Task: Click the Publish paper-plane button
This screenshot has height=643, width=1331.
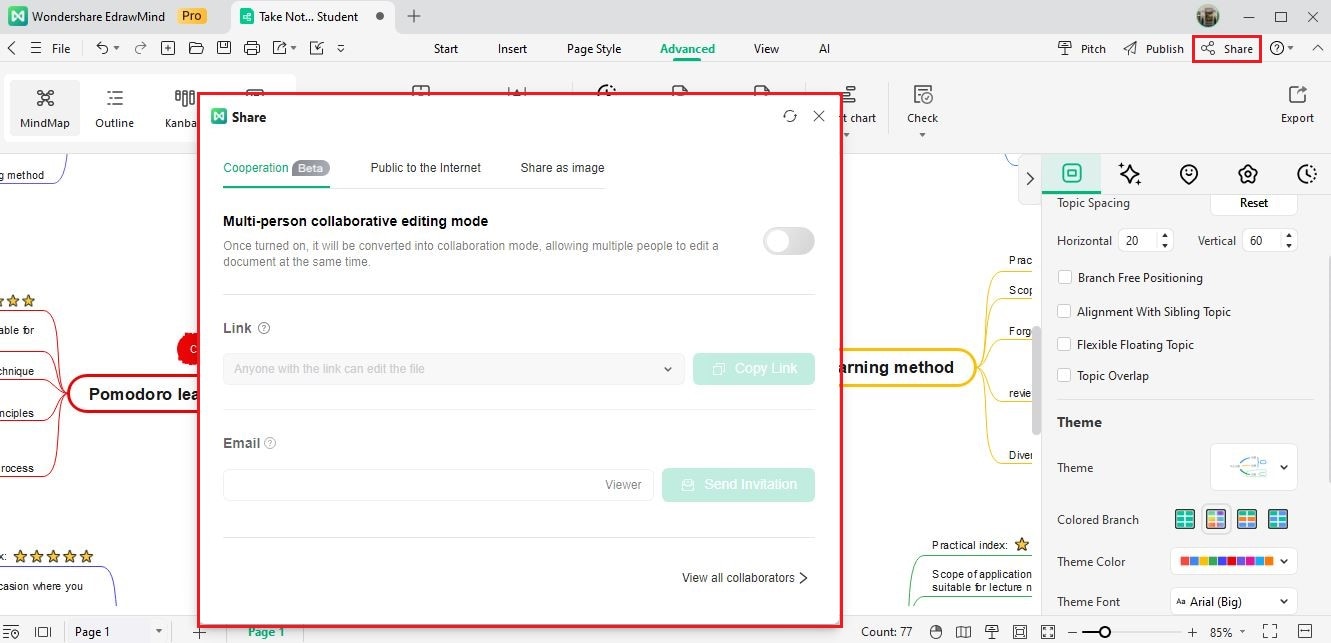Action: [1154, 48]
